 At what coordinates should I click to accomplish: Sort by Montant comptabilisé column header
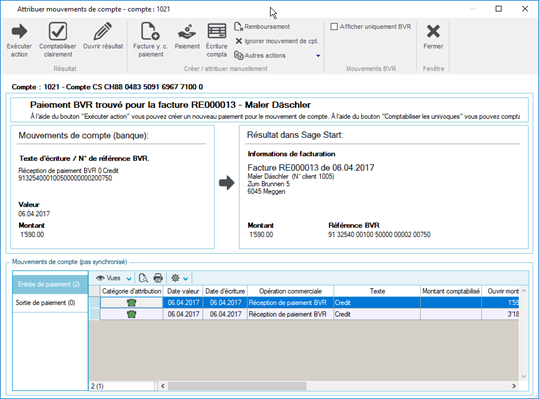[x=451, y=291]
